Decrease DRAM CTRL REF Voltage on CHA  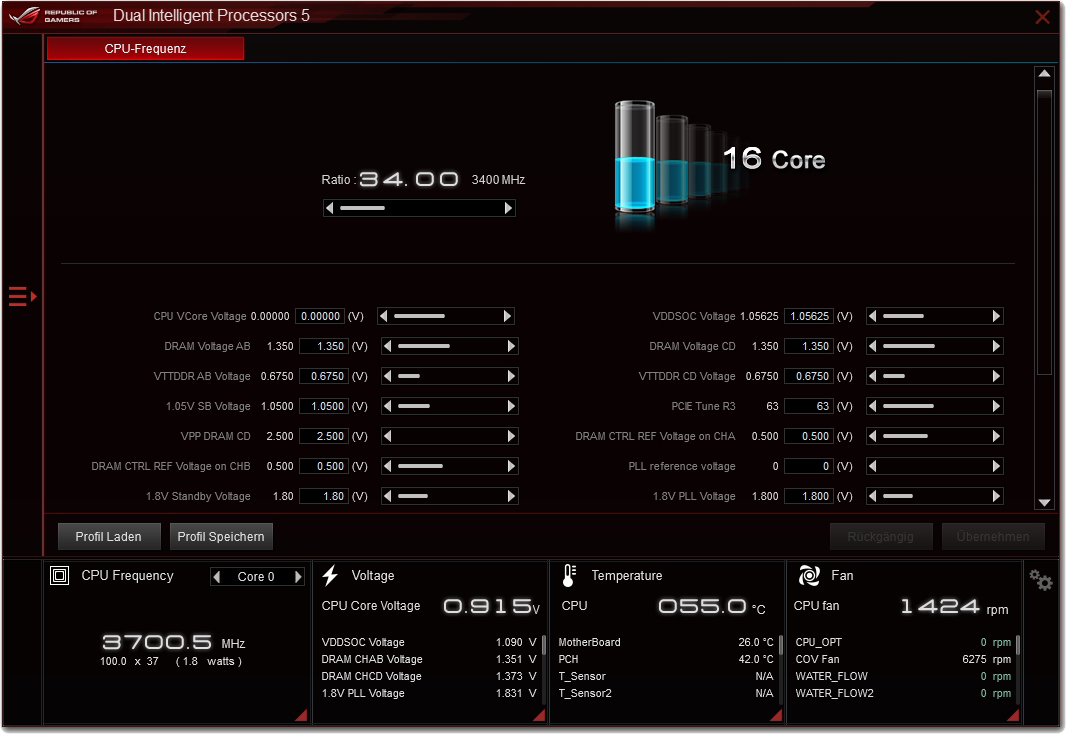(873, 436)
